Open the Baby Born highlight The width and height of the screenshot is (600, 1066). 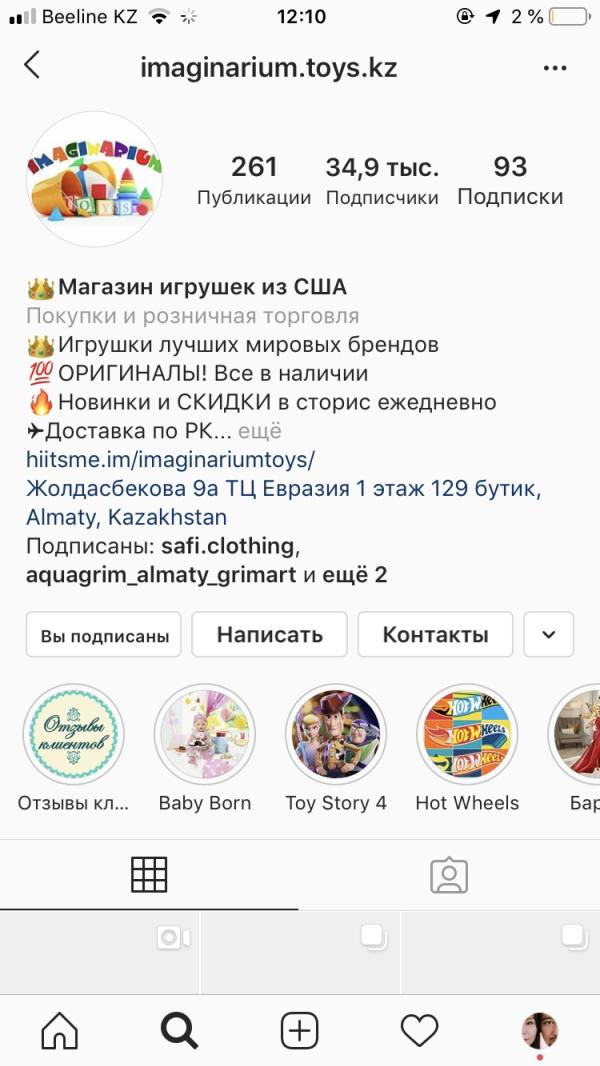(x=205, y=734)
